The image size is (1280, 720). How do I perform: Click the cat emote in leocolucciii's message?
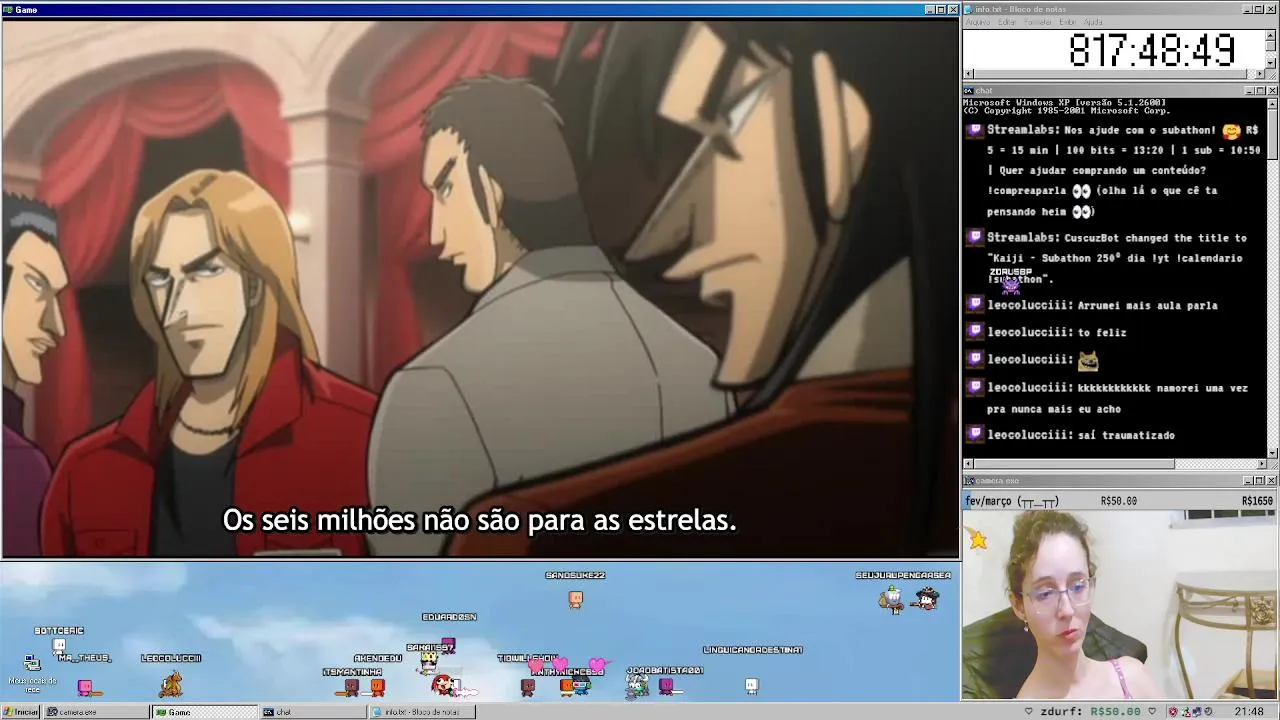(1087, 360)
